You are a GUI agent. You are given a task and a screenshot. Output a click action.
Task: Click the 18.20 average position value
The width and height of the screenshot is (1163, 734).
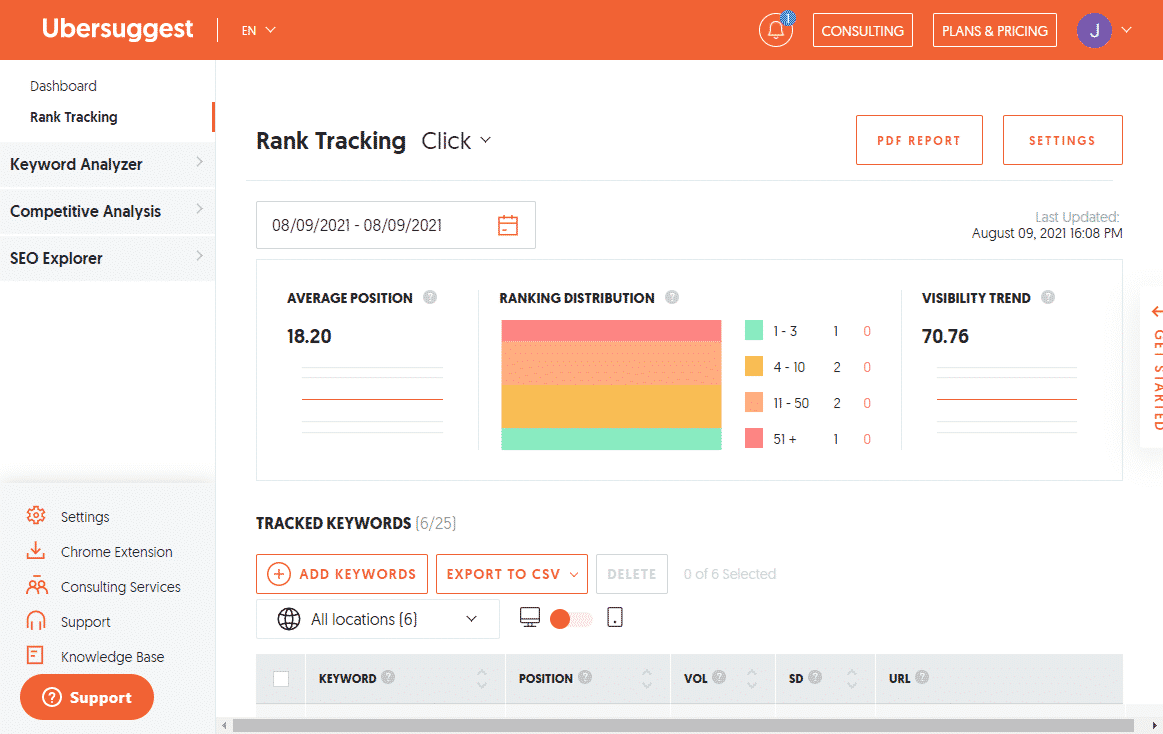[309, 337]
